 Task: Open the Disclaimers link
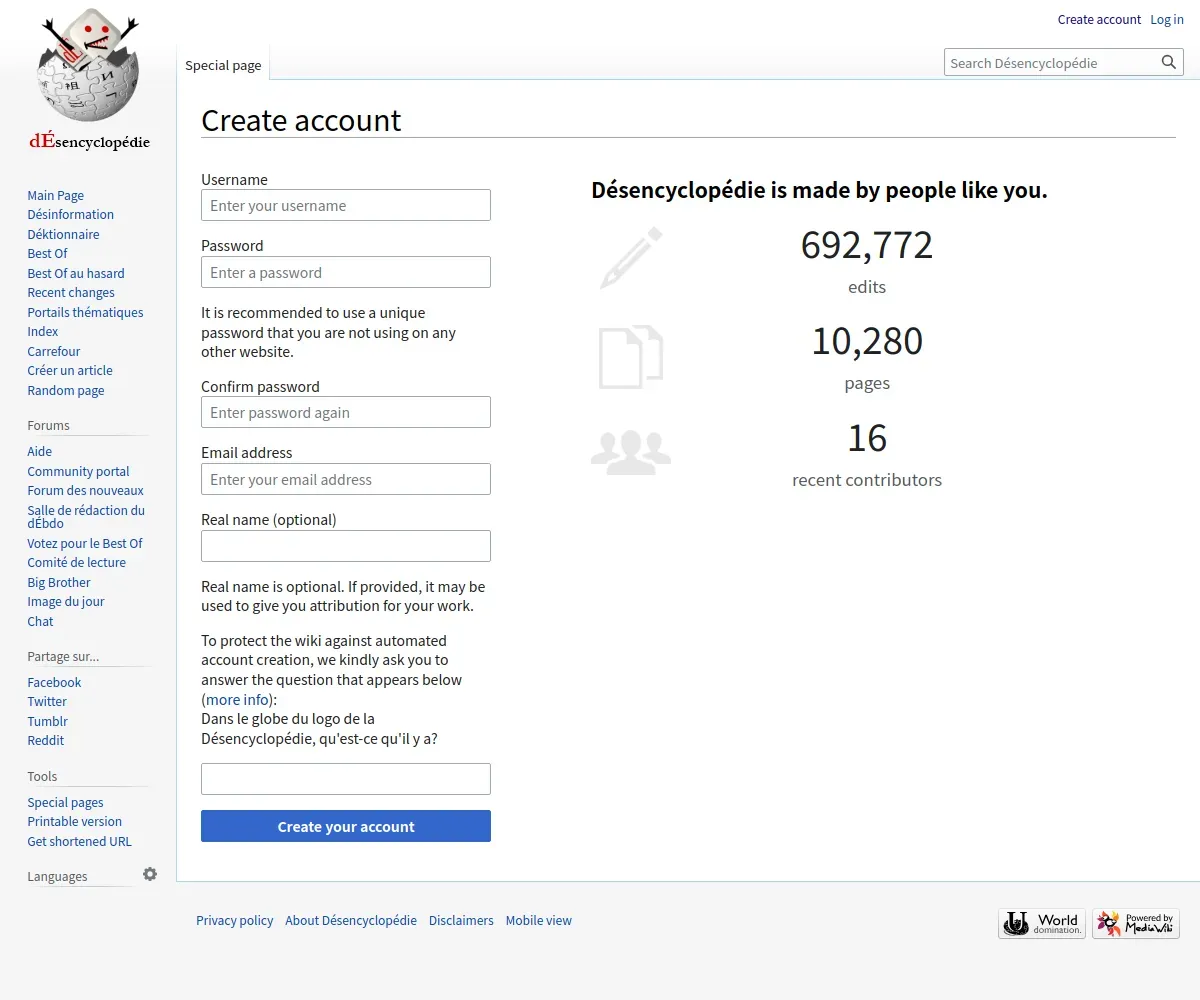coord(461,920)
